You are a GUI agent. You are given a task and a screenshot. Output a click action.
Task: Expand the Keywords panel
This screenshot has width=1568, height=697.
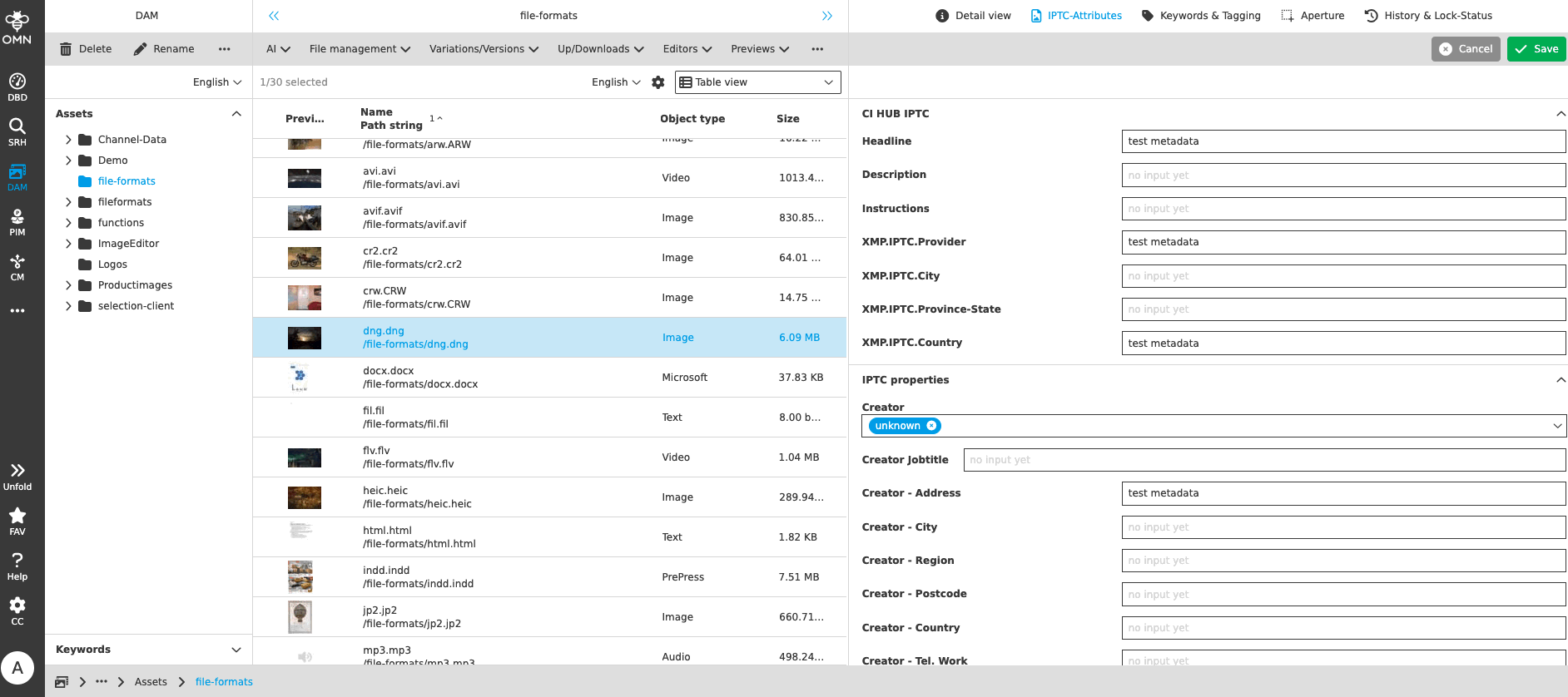point(236,650)
